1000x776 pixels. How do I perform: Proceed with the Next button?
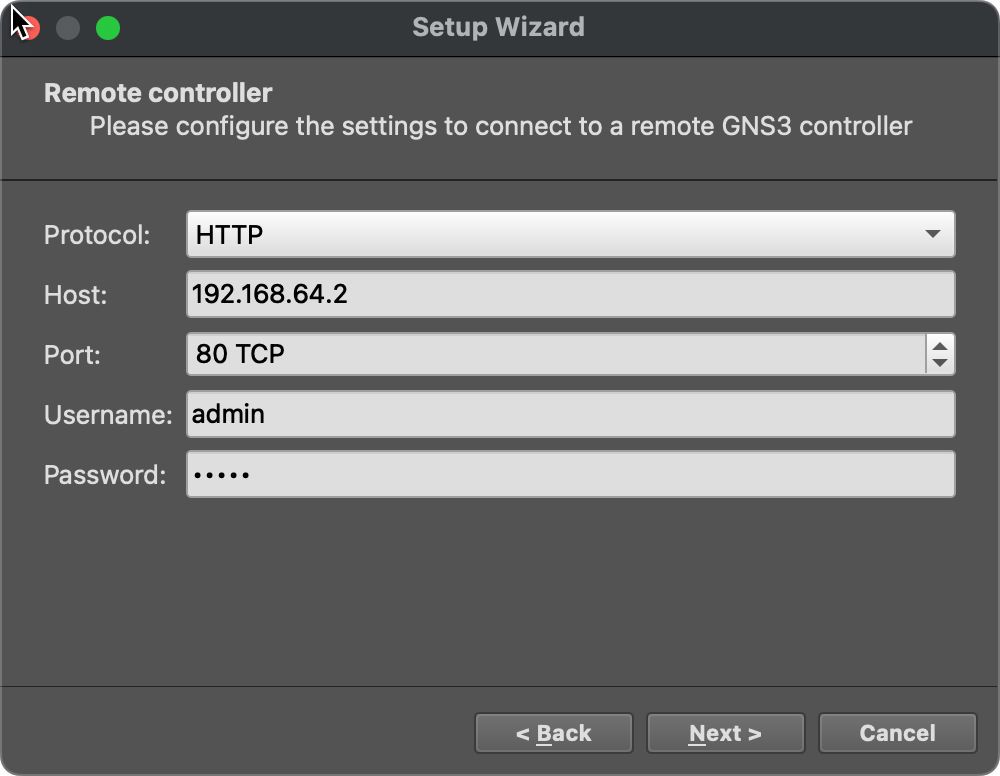[726, 733]
